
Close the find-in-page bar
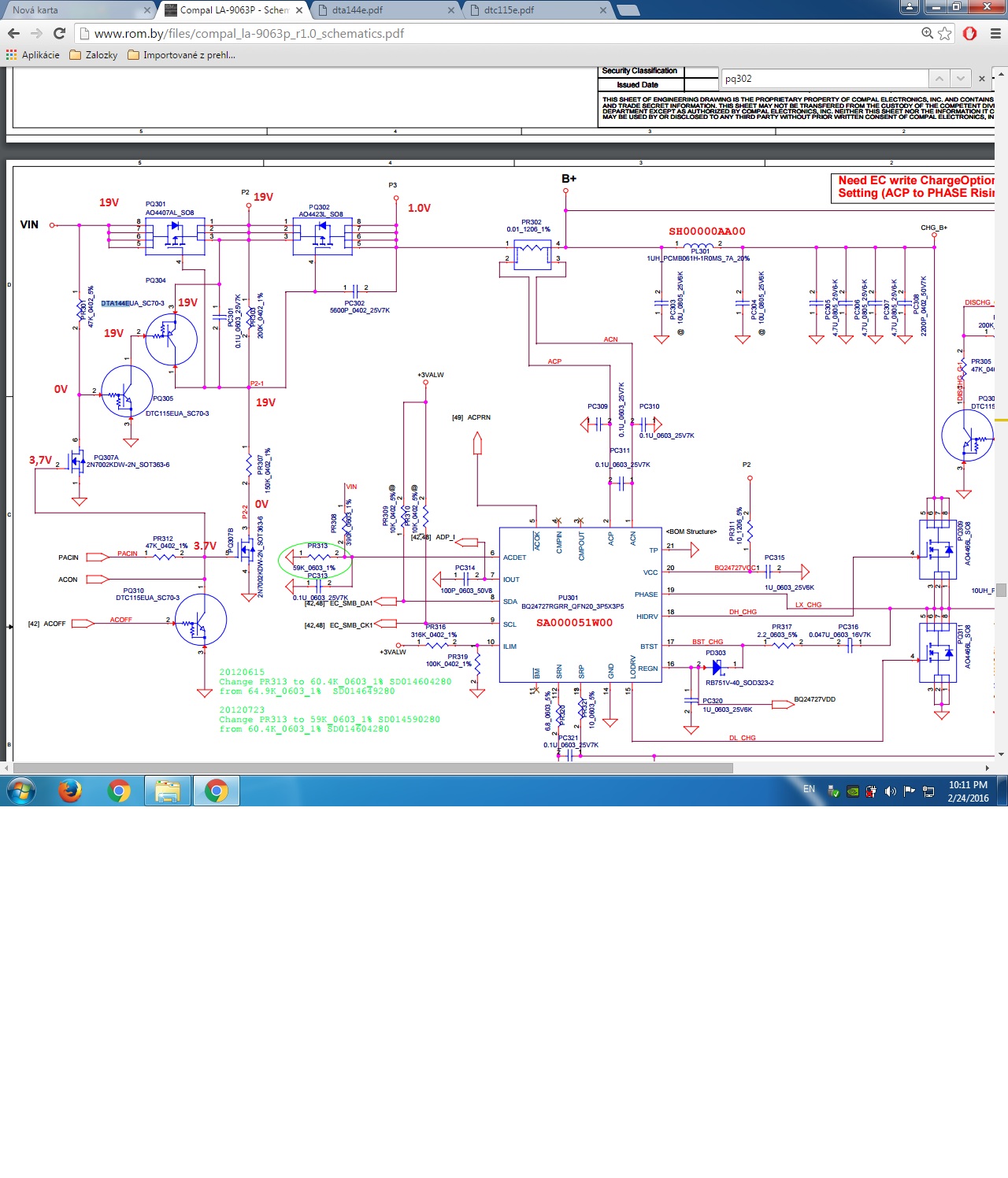pyautogui.click(x=982, y=79)
